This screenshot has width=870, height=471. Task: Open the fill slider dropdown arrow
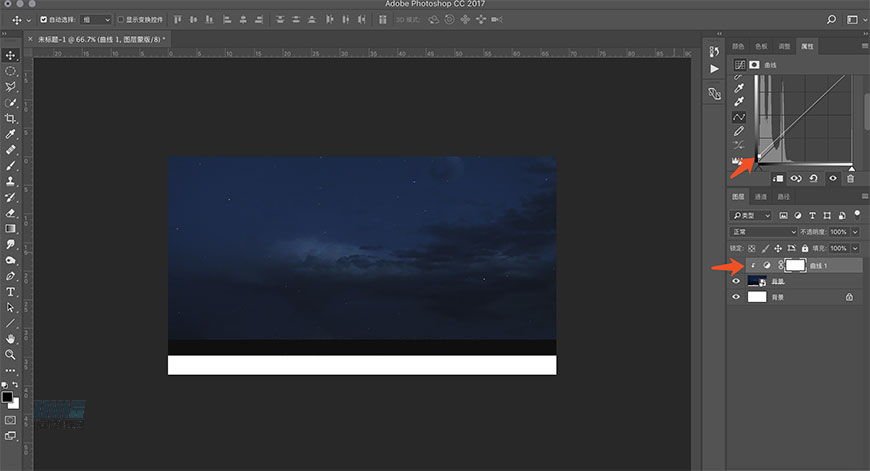point(855,249)
